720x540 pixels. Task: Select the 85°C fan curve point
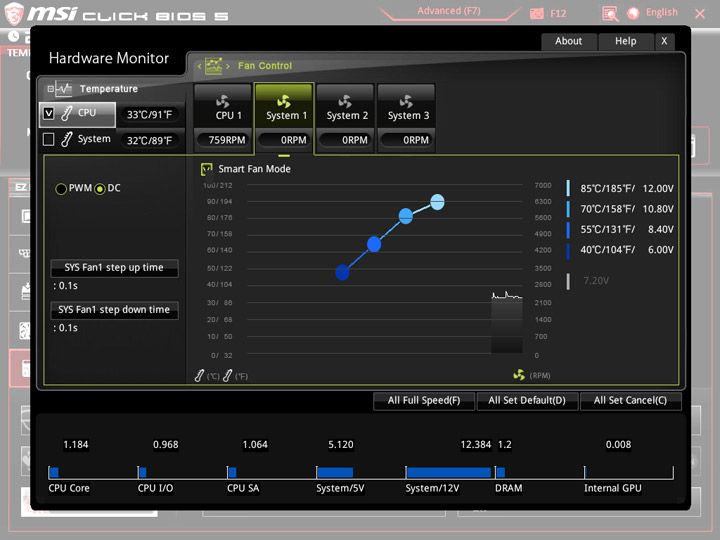pos(437,202)
